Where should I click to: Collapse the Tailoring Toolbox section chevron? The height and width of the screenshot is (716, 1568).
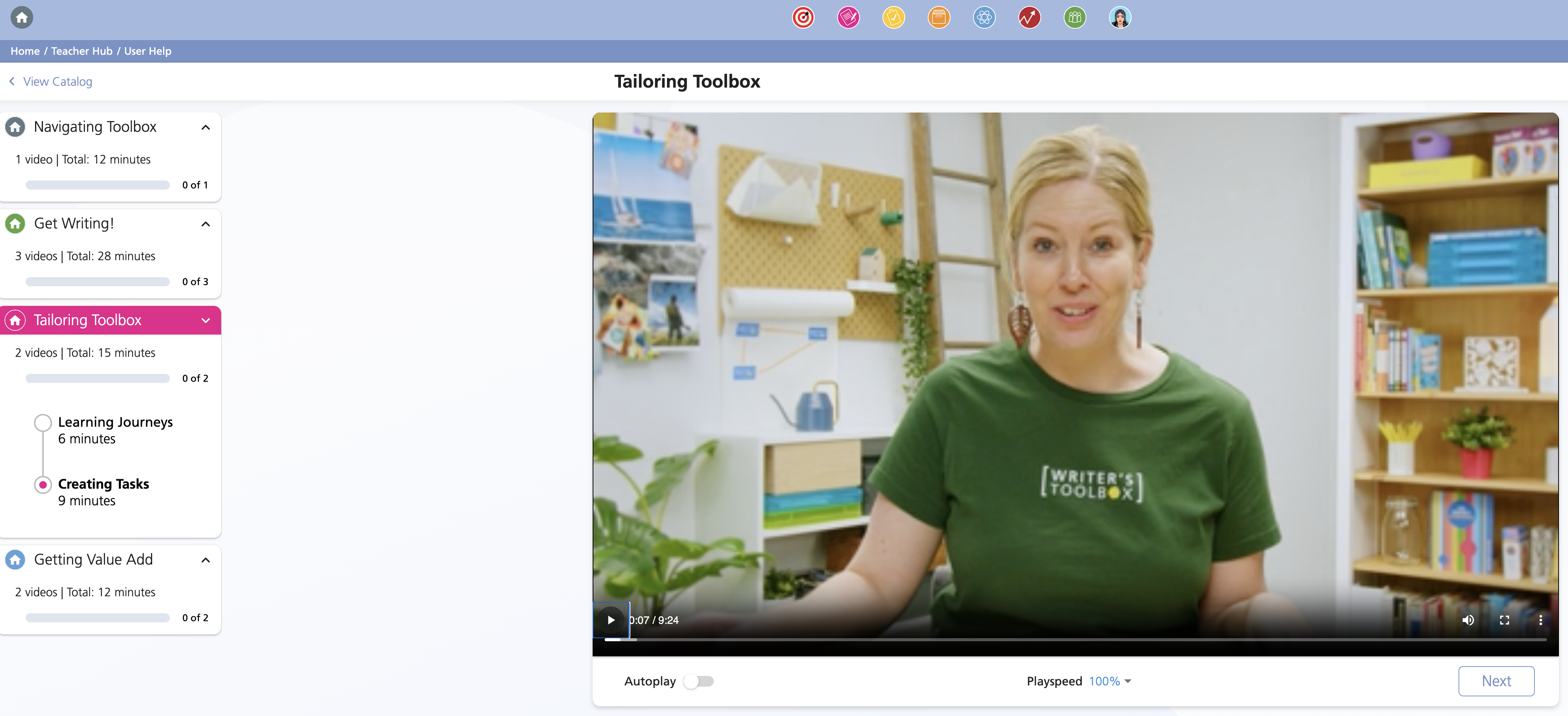point(206,320)
